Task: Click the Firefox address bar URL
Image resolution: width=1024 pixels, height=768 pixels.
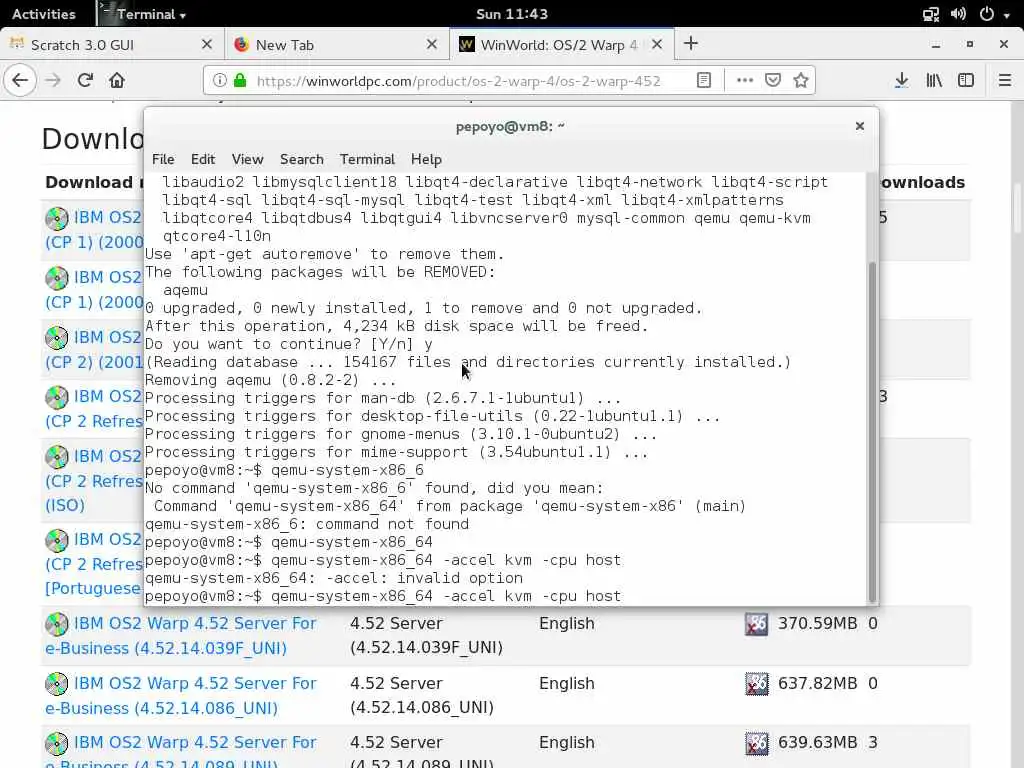Action: pyautogui.click(x=458, y=80)
